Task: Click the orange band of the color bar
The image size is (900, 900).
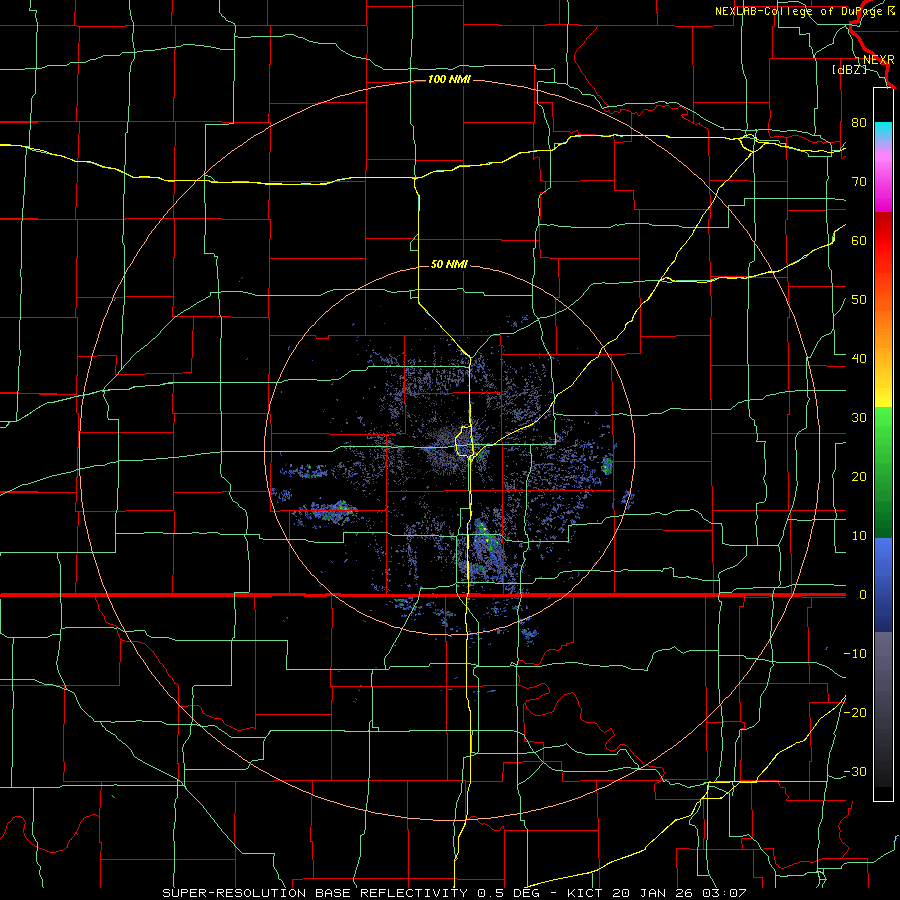Action: tap(883, 327)
